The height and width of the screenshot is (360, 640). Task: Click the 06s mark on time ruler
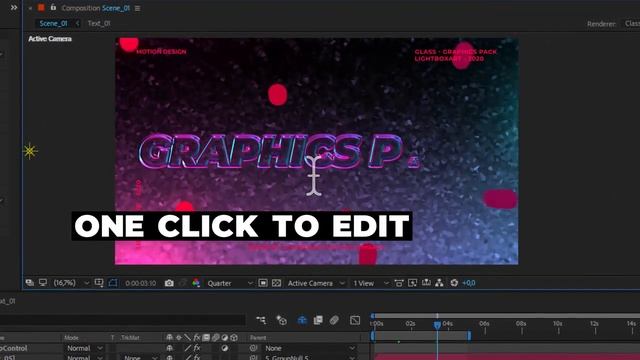484,324
